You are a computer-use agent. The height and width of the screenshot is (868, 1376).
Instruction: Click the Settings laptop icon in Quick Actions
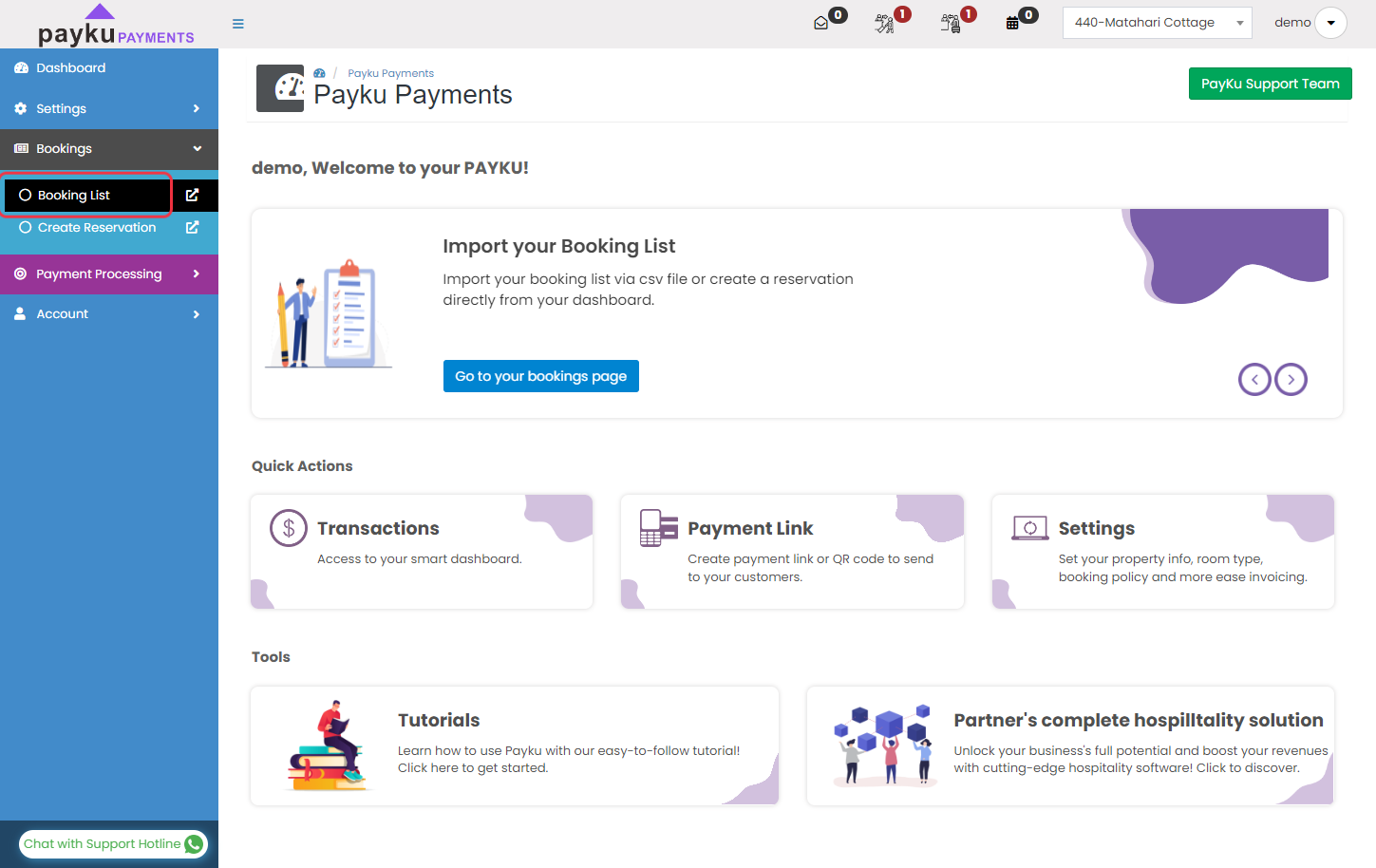1029,528
